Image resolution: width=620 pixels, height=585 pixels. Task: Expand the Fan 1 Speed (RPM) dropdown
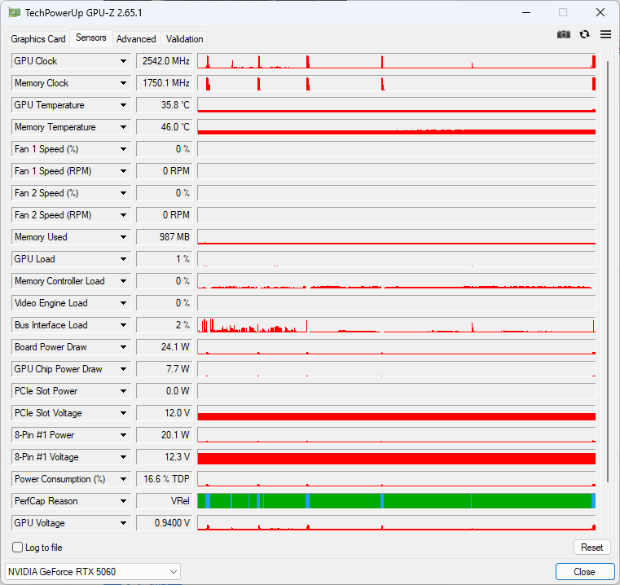pyautogui.click(x=123, y=171)
